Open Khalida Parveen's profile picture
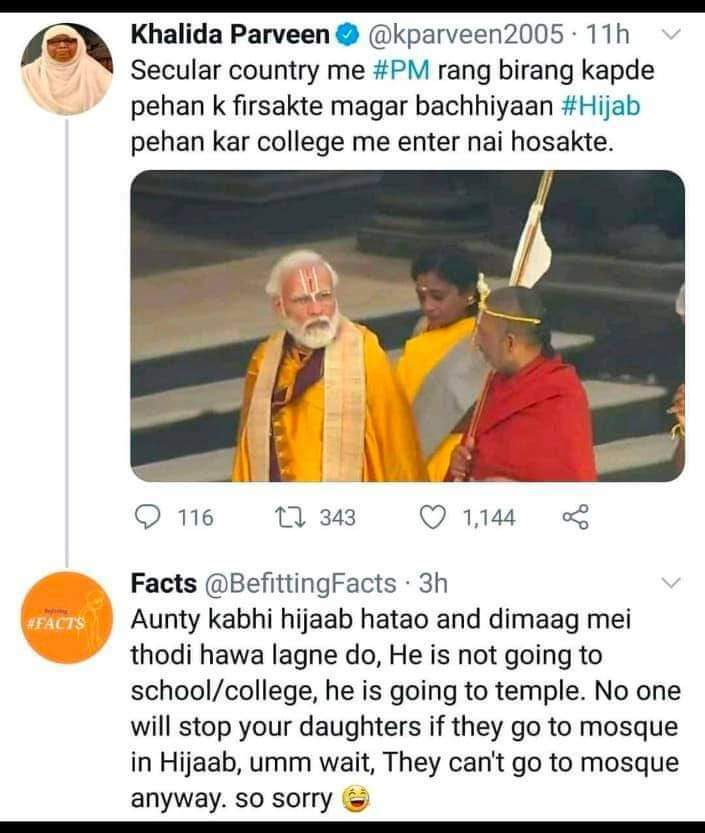Viewport: 705px width, 833px height. pyautogui.click(x=67, y=69)
